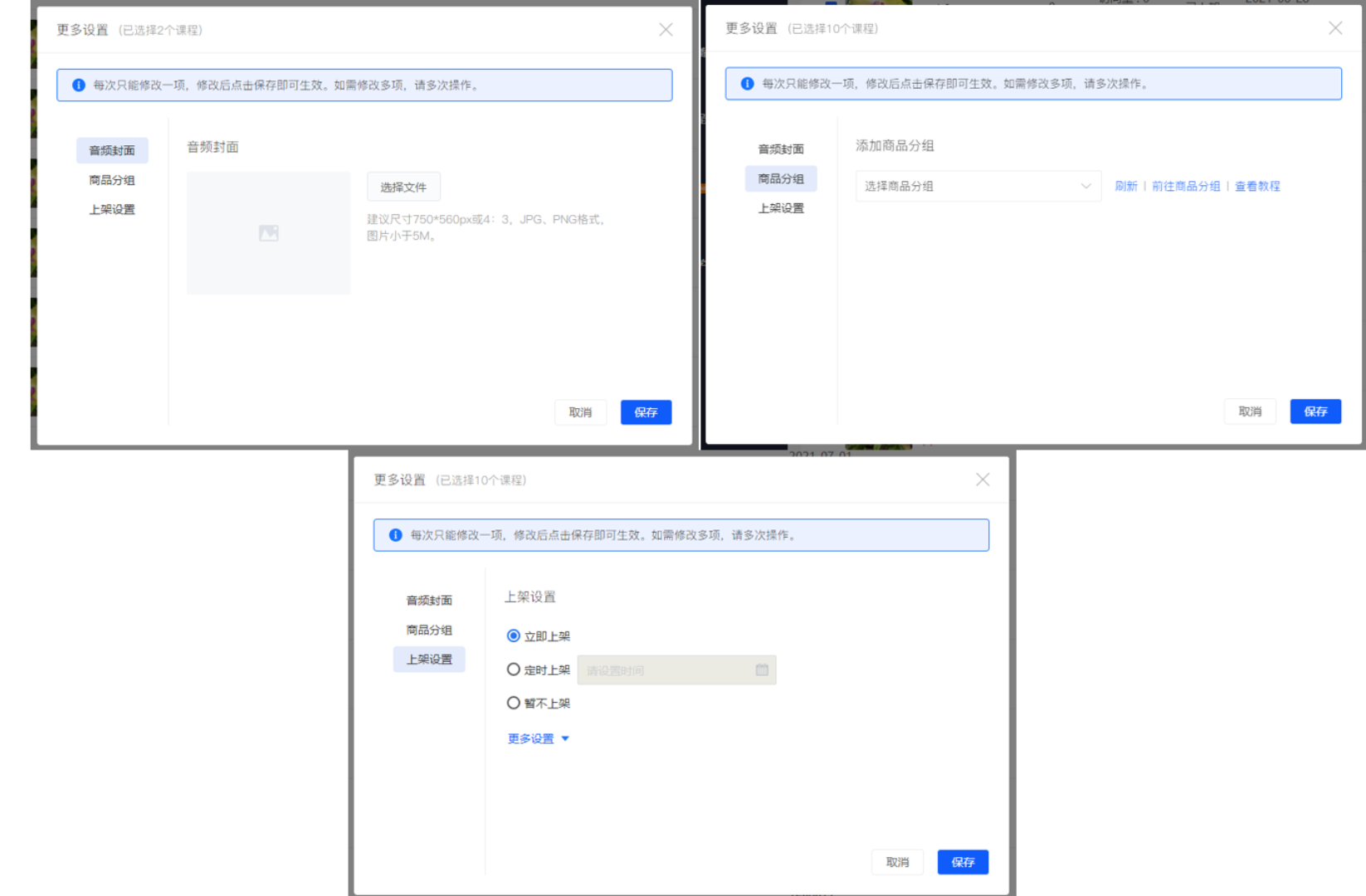Click the 选择文件 button

click(403, 187)
